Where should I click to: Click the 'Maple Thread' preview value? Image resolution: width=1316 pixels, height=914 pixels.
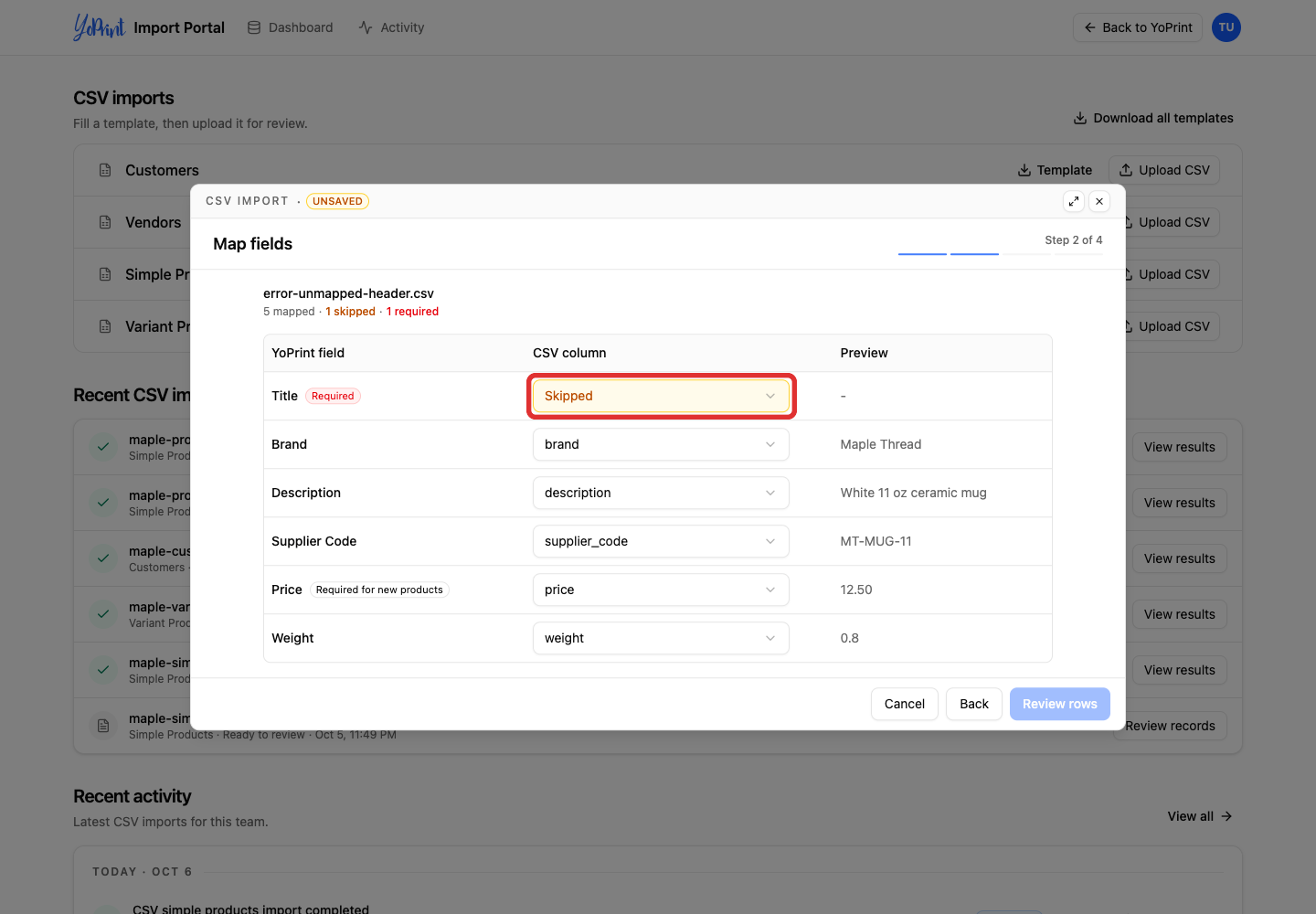[x=881, y=444]
